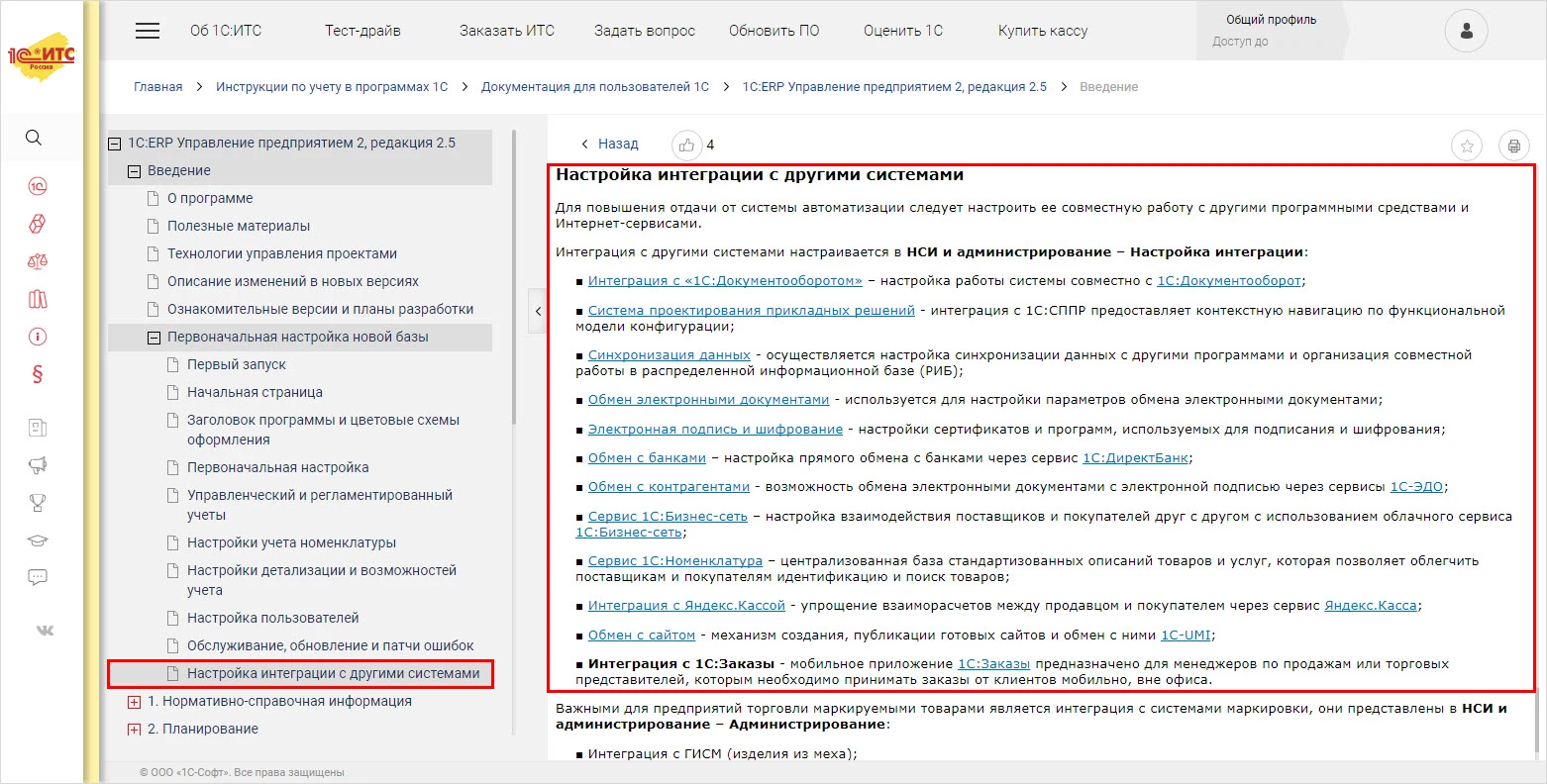Open the books library sidebar icon
Image resolution: width=1547 pixels, height=784 pixels.
[38, 300]
